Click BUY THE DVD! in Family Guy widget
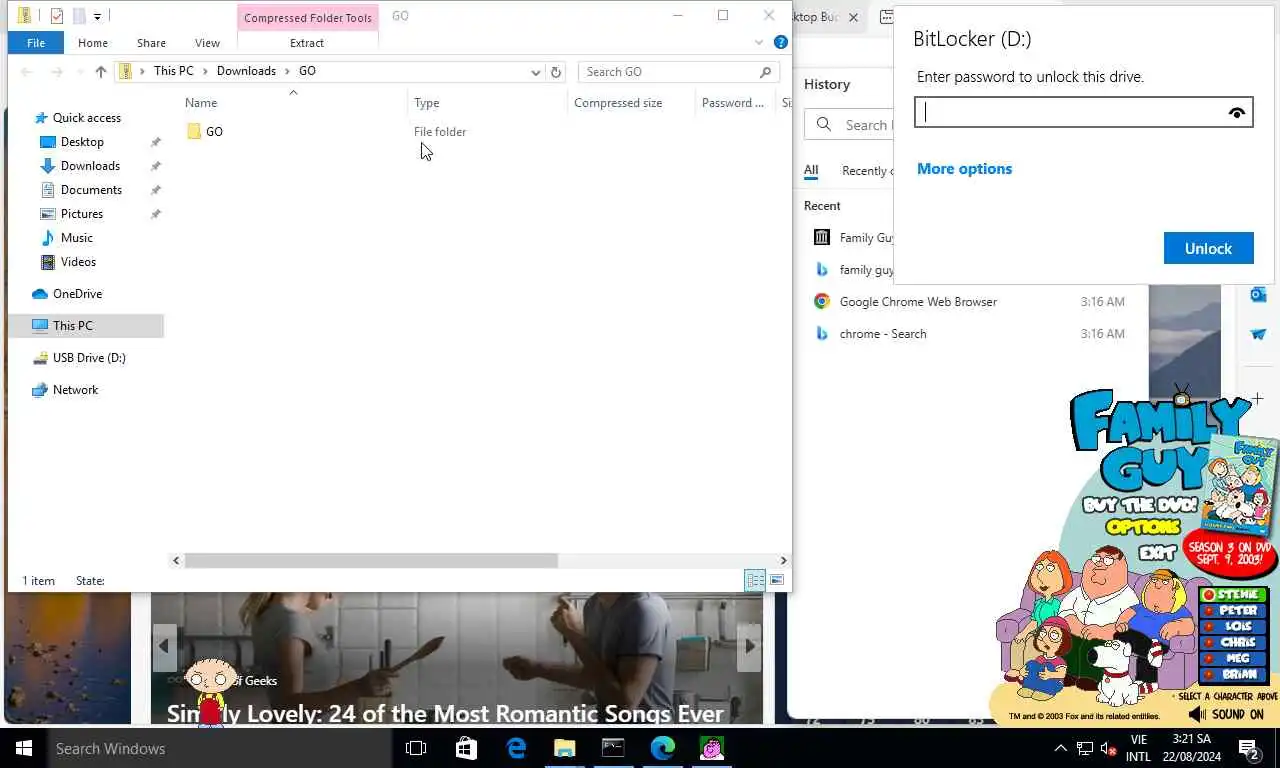 pyautogui.click(x=1141, y=505)
